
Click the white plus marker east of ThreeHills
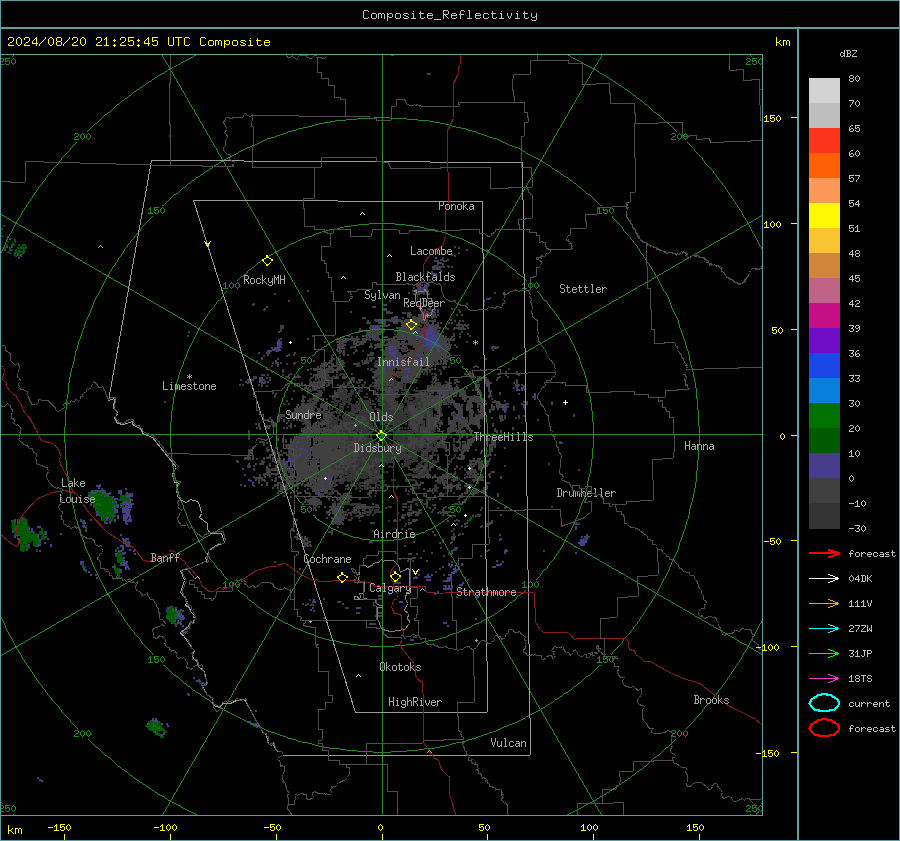[x=565, y=402]
